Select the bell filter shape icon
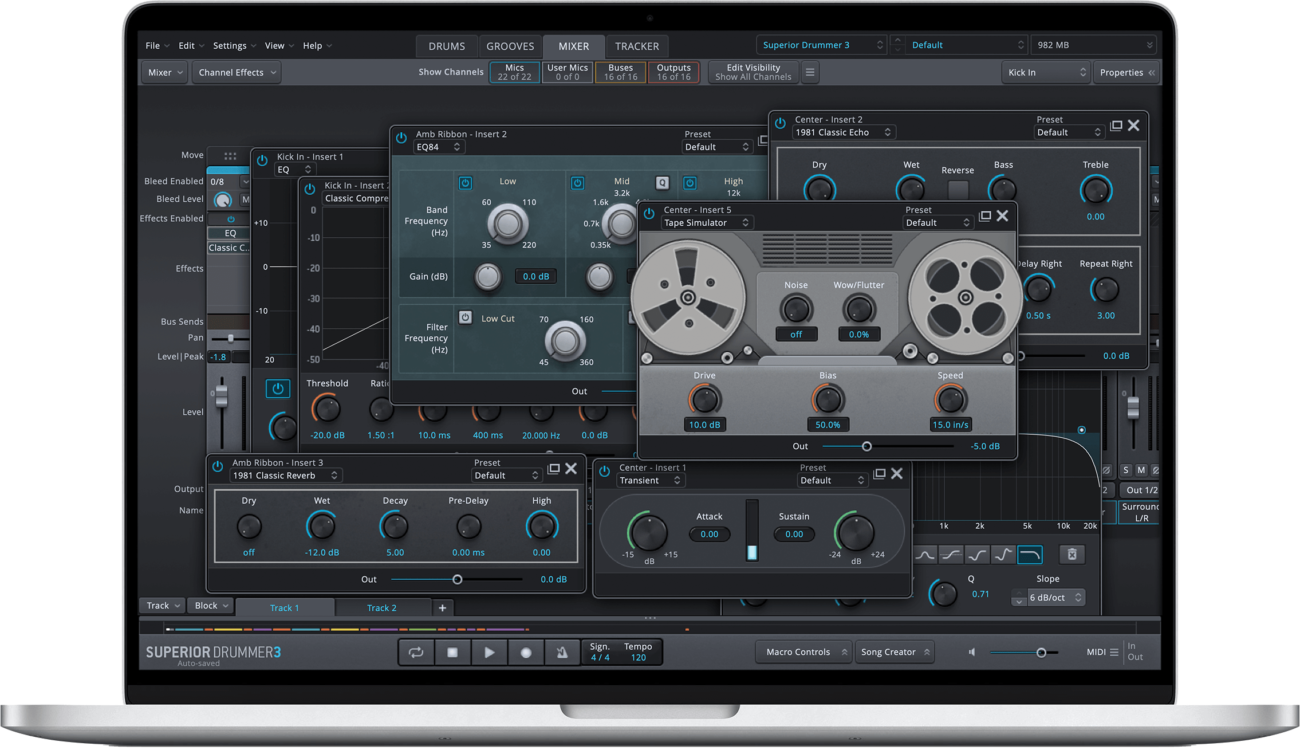This screenshot has height=750, width=1300. click(x=926, y=554)
